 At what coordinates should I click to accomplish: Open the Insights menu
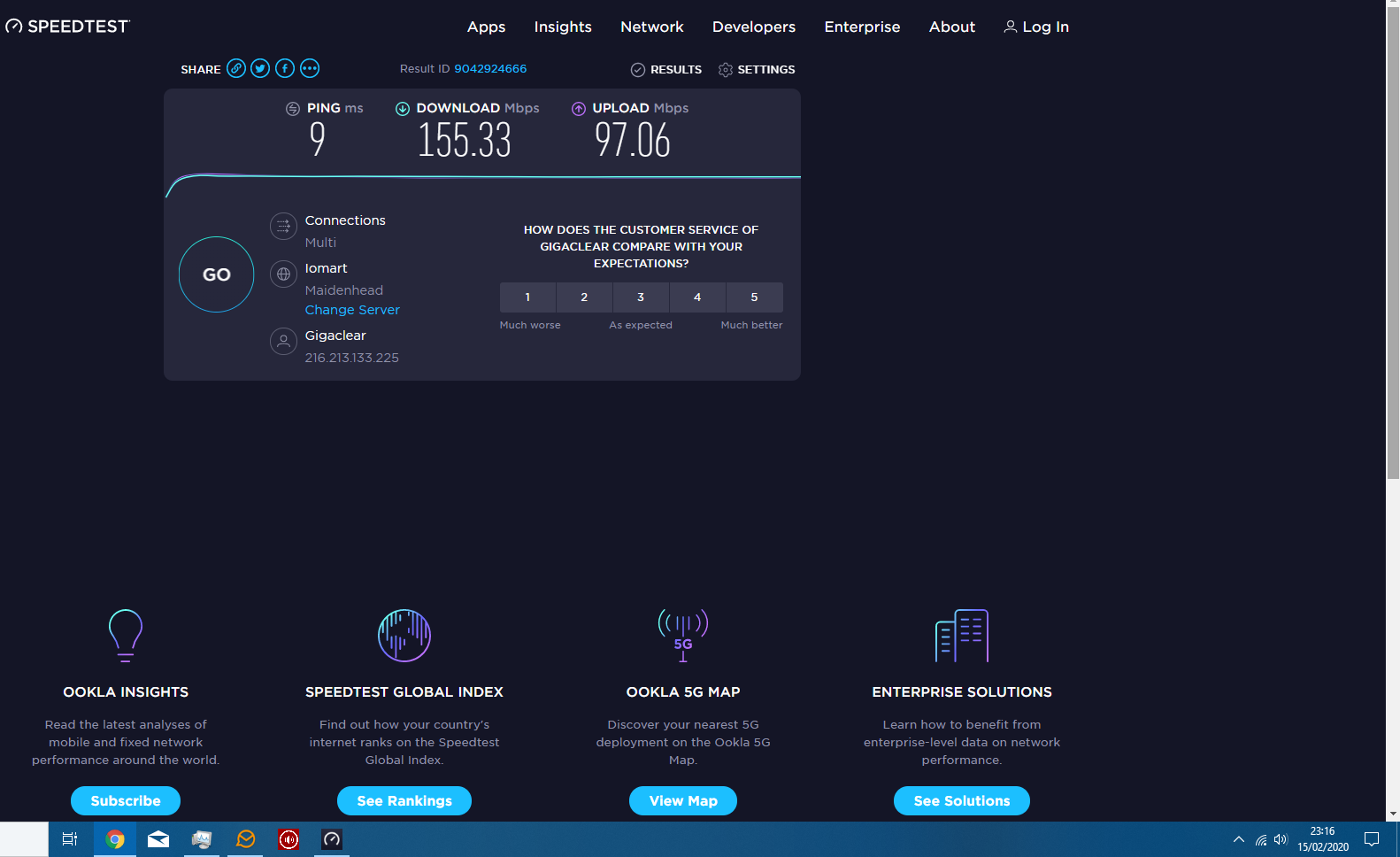(x=563, y=27)
